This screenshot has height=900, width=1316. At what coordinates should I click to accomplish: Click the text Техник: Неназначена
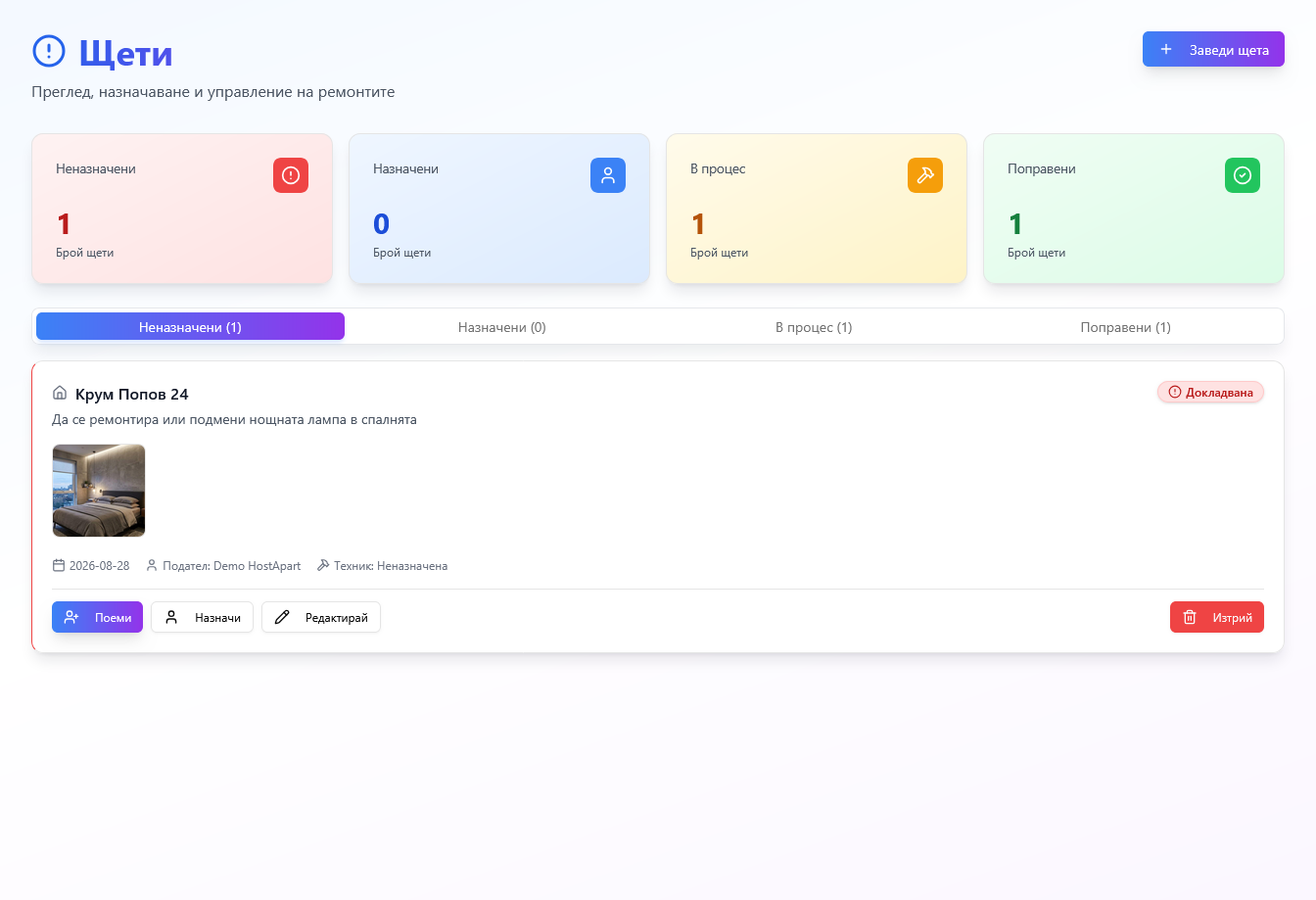pyautogui.click(x=391, y=566)
